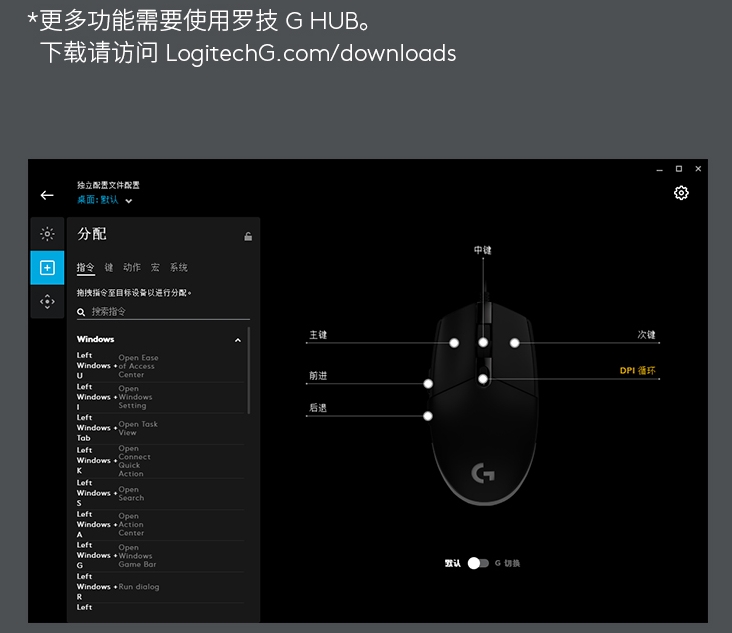Switch to the 键 tab
This screenshot has width=732, height=633.
tap(109, 267)
